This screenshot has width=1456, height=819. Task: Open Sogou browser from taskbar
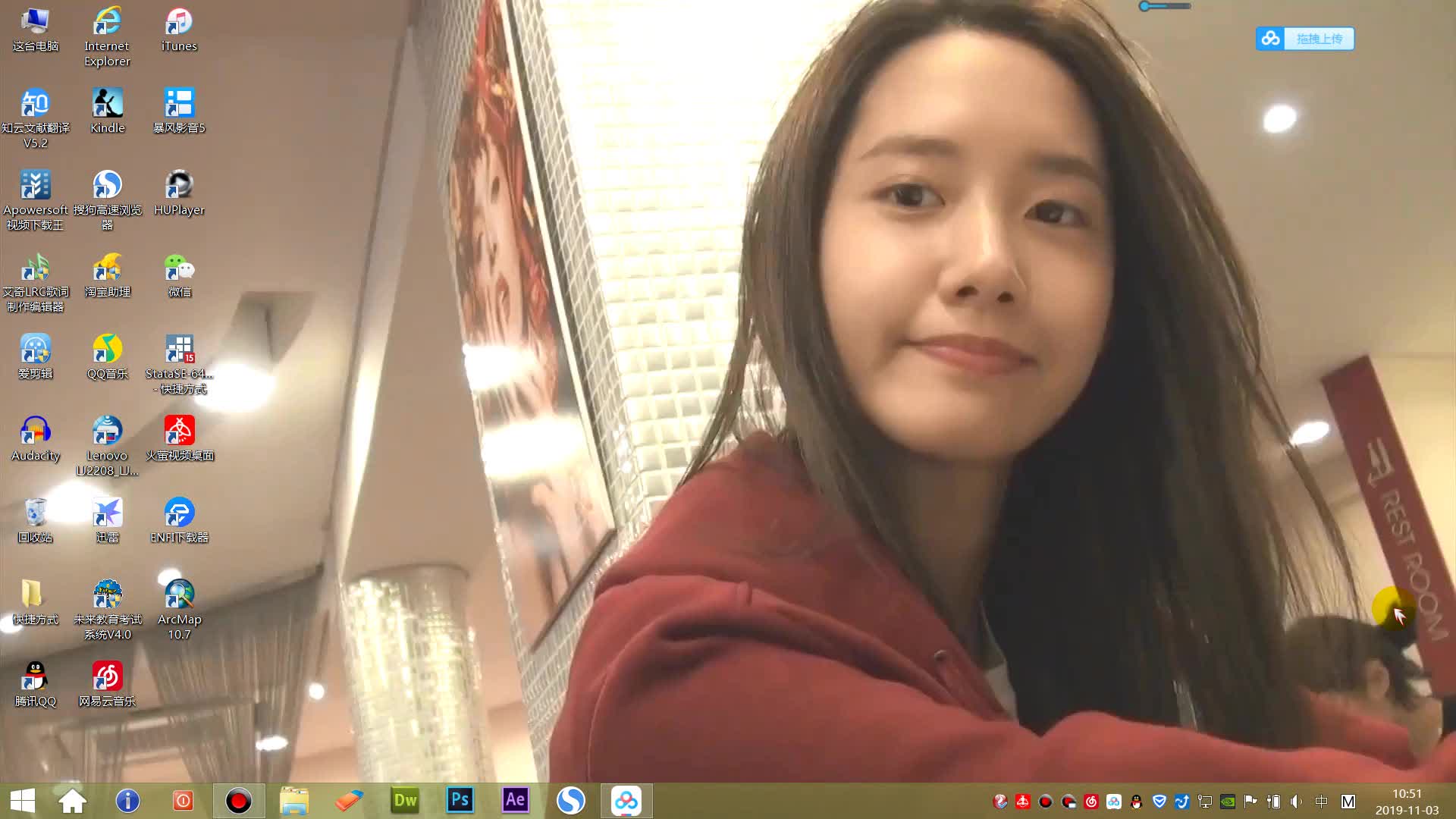coord(571,801)
